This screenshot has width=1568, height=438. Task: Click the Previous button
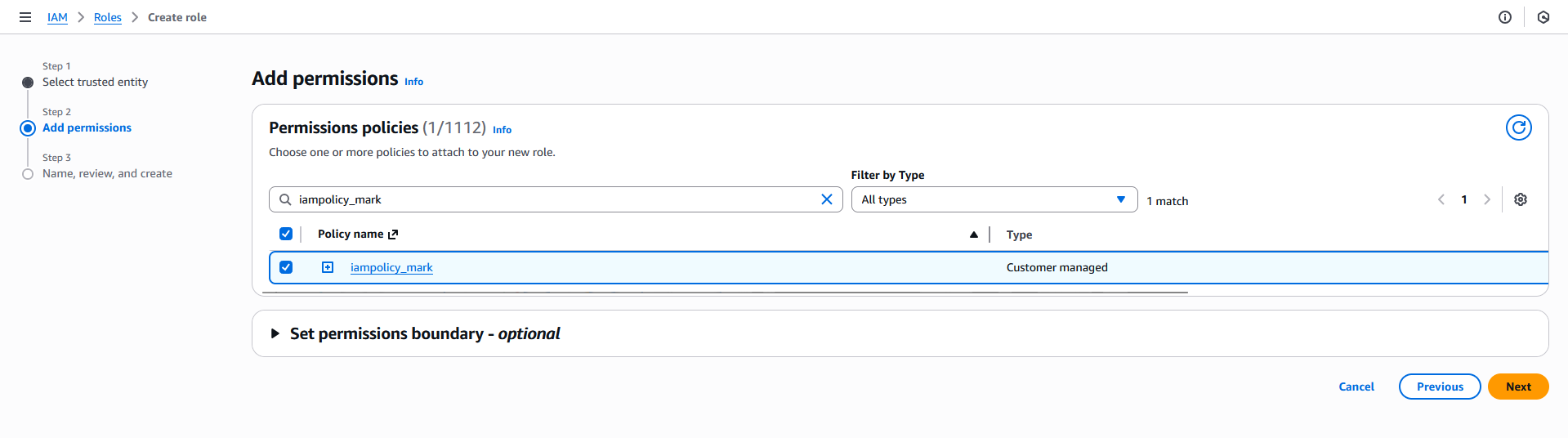pyautogui.click(x=1440, y=387)
